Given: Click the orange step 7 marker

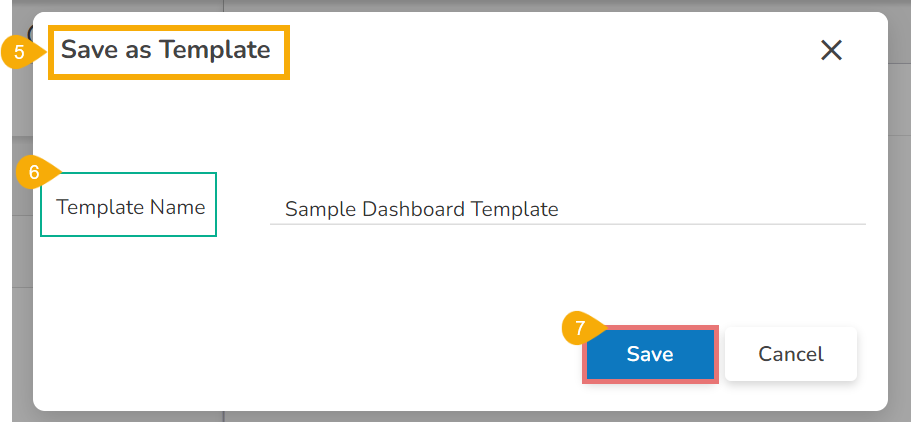Looking at the screenshot, I should (x=580, y=327).
